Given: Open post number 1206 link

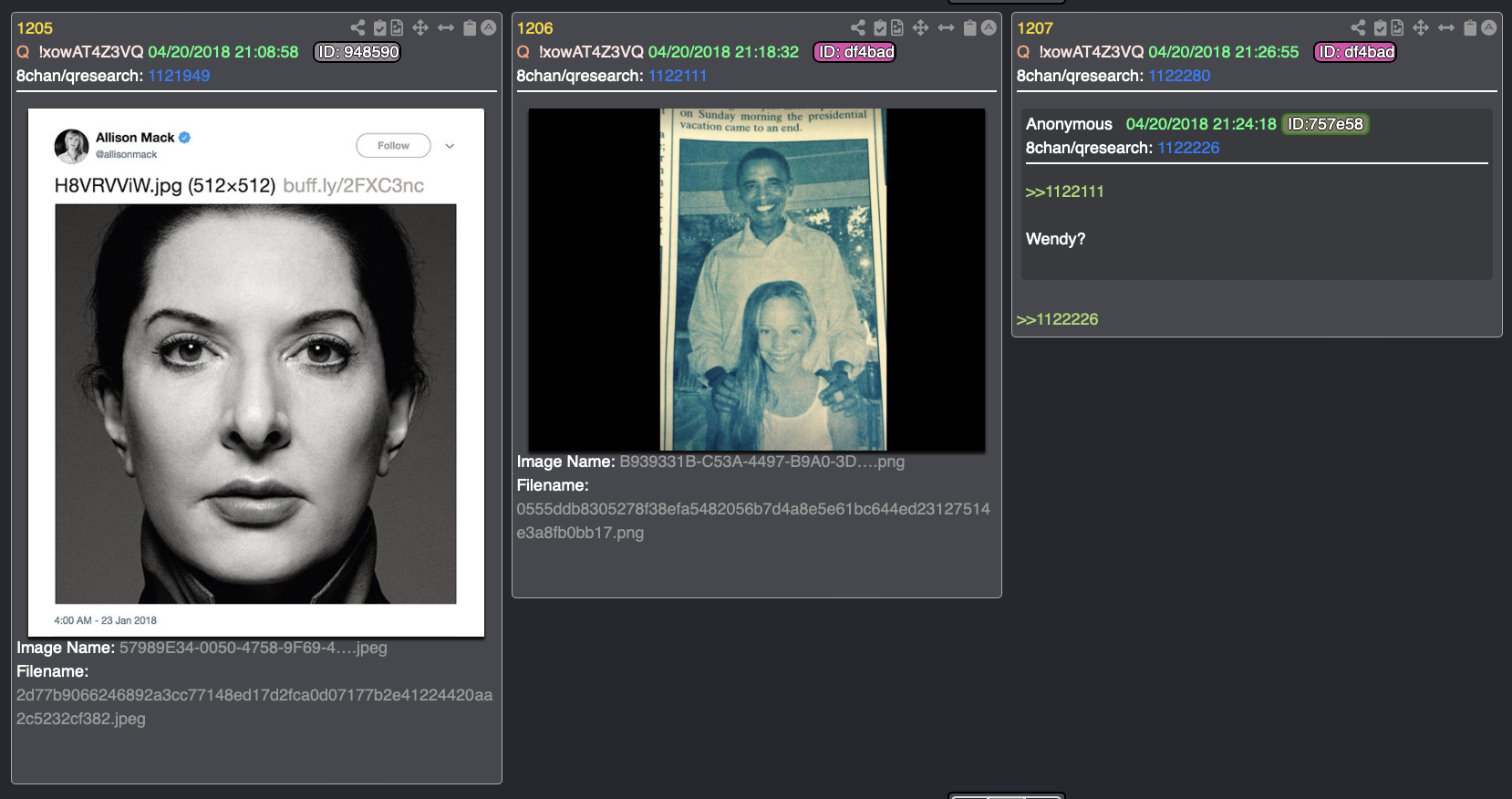Looking at the screenshot, I should coord(535,28).
